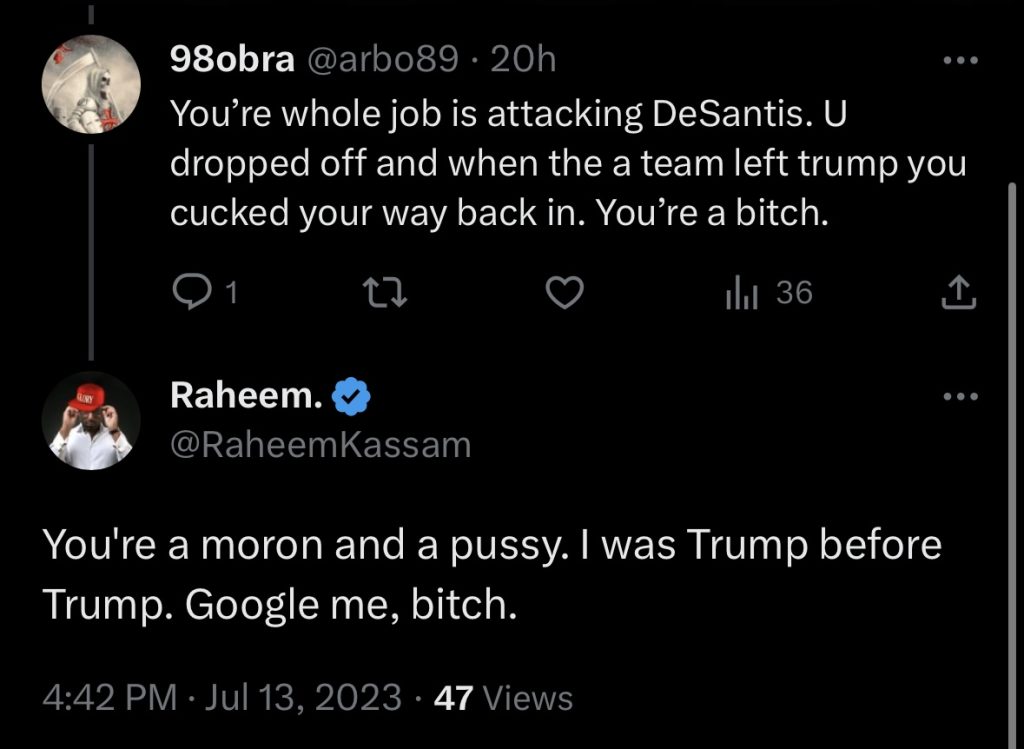Viewport: 1024px width, 749px height.
Task: Go to the 98obra display name
Action: [232, 60]
